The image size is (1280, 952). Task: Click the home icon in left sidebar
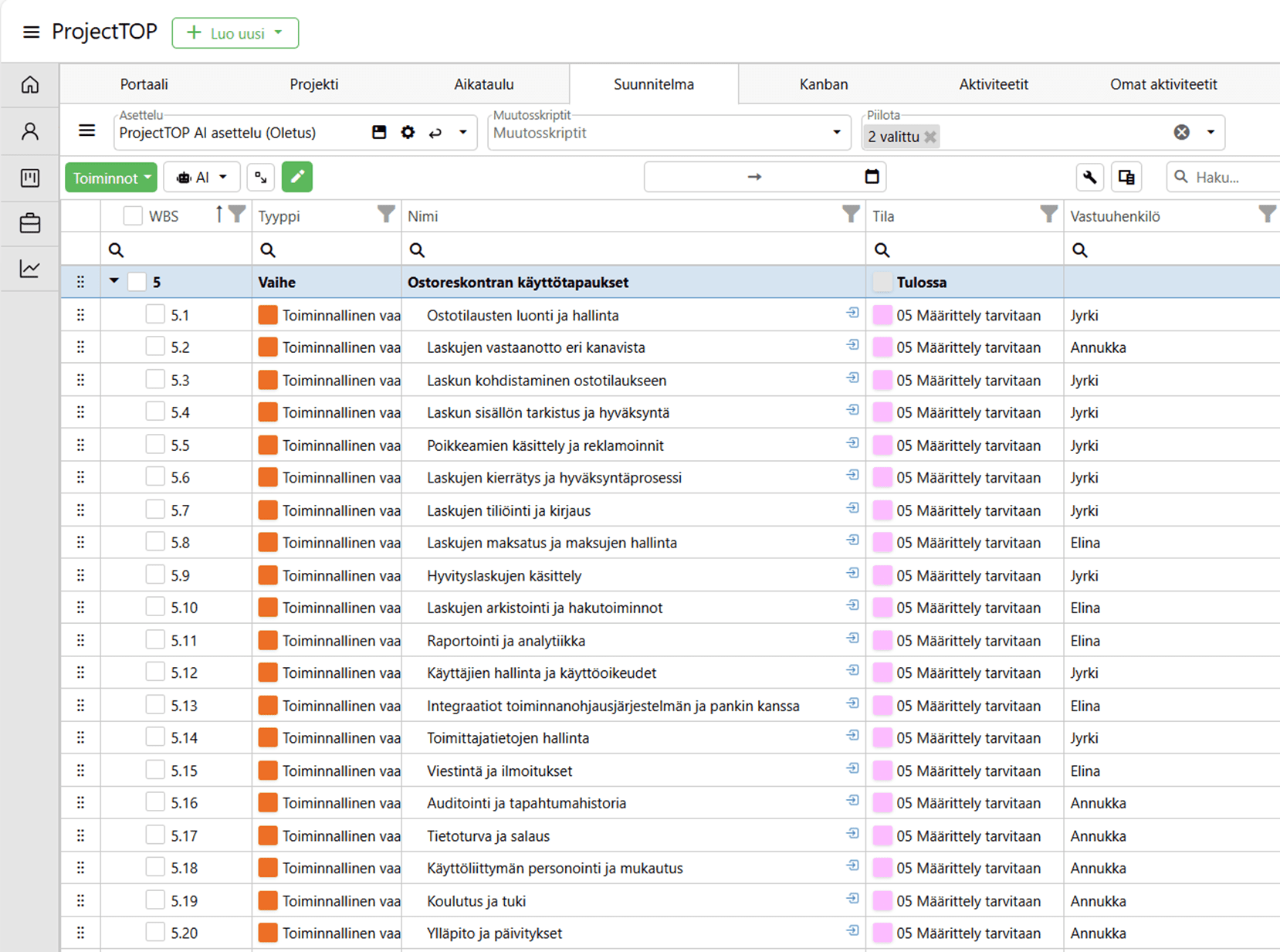click(30, 84)
